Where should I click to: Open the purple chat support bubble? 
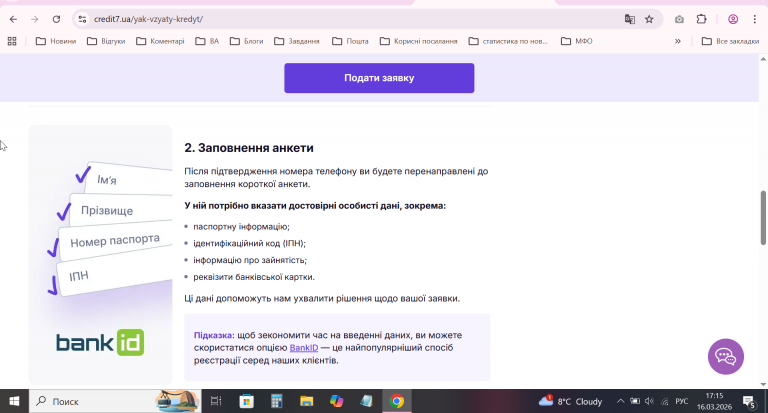[x=725, y=356]
